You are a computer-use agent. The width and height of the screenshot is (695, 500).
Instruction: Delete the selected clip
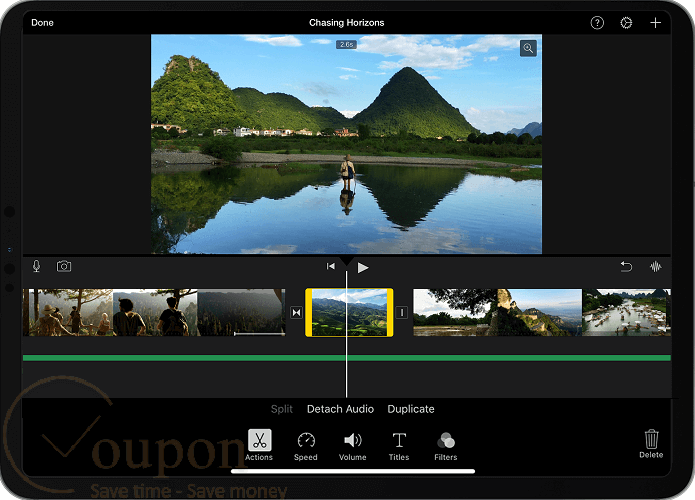[651, 444]
